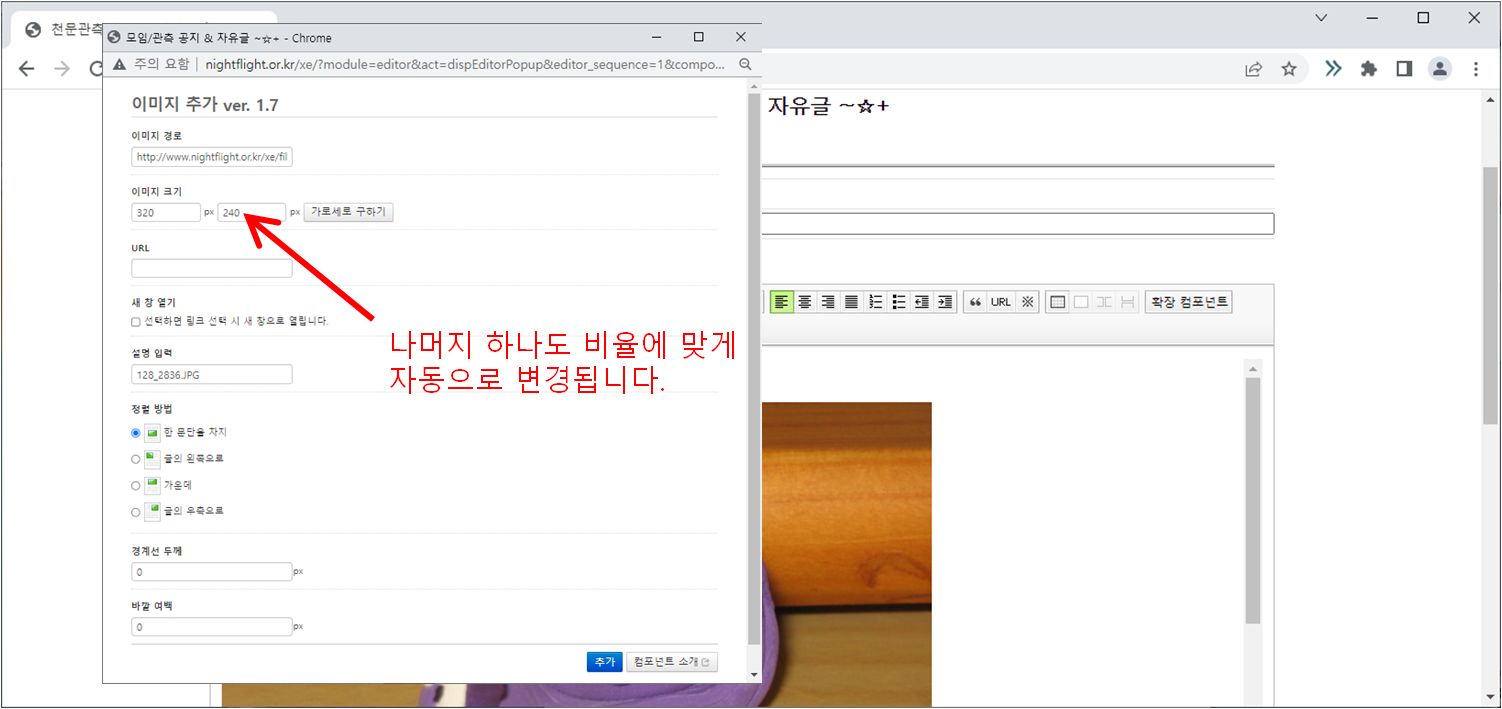Select the 글의 왼쪽으로 alignment radio button
Image resolution: width=1502 pixels, height=709 pixels.
click(x=136, y=459)
